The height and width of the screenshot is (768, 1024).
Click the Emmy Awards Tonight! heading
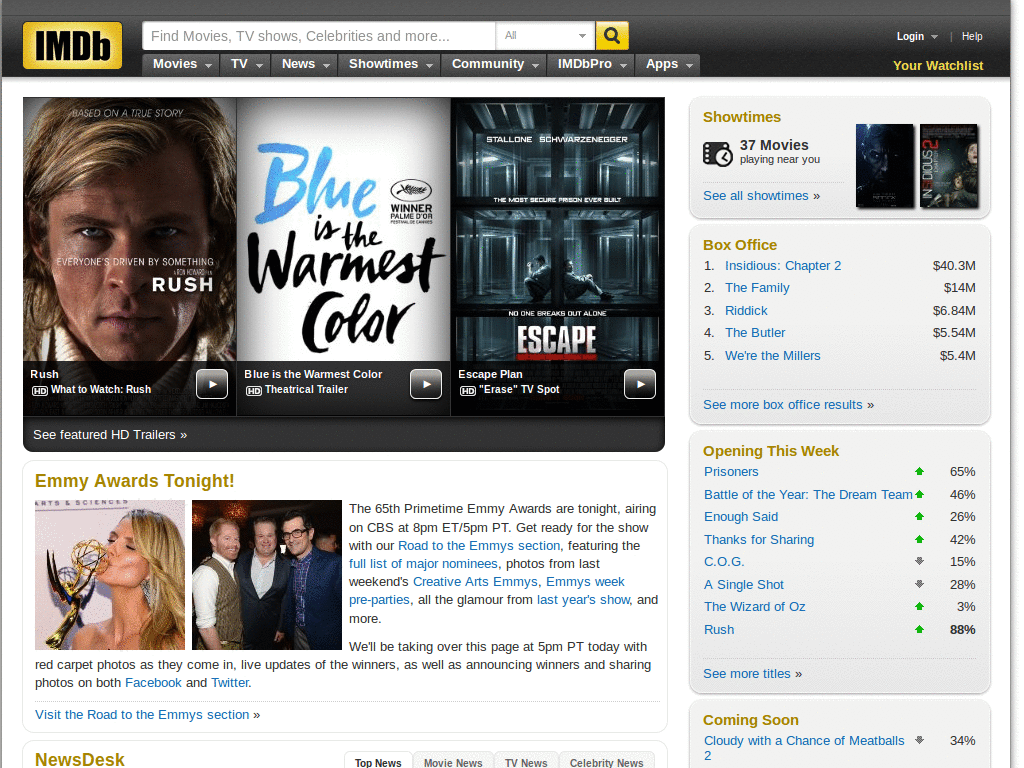tap(135, 481)
